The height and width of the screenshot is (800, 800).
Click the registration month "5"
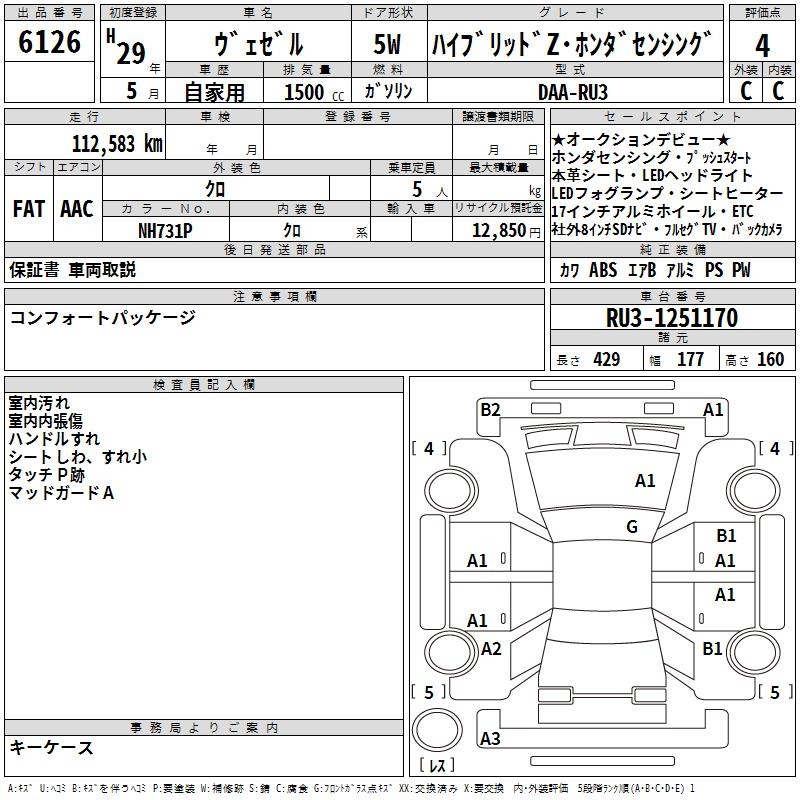(x=132, y=91)
